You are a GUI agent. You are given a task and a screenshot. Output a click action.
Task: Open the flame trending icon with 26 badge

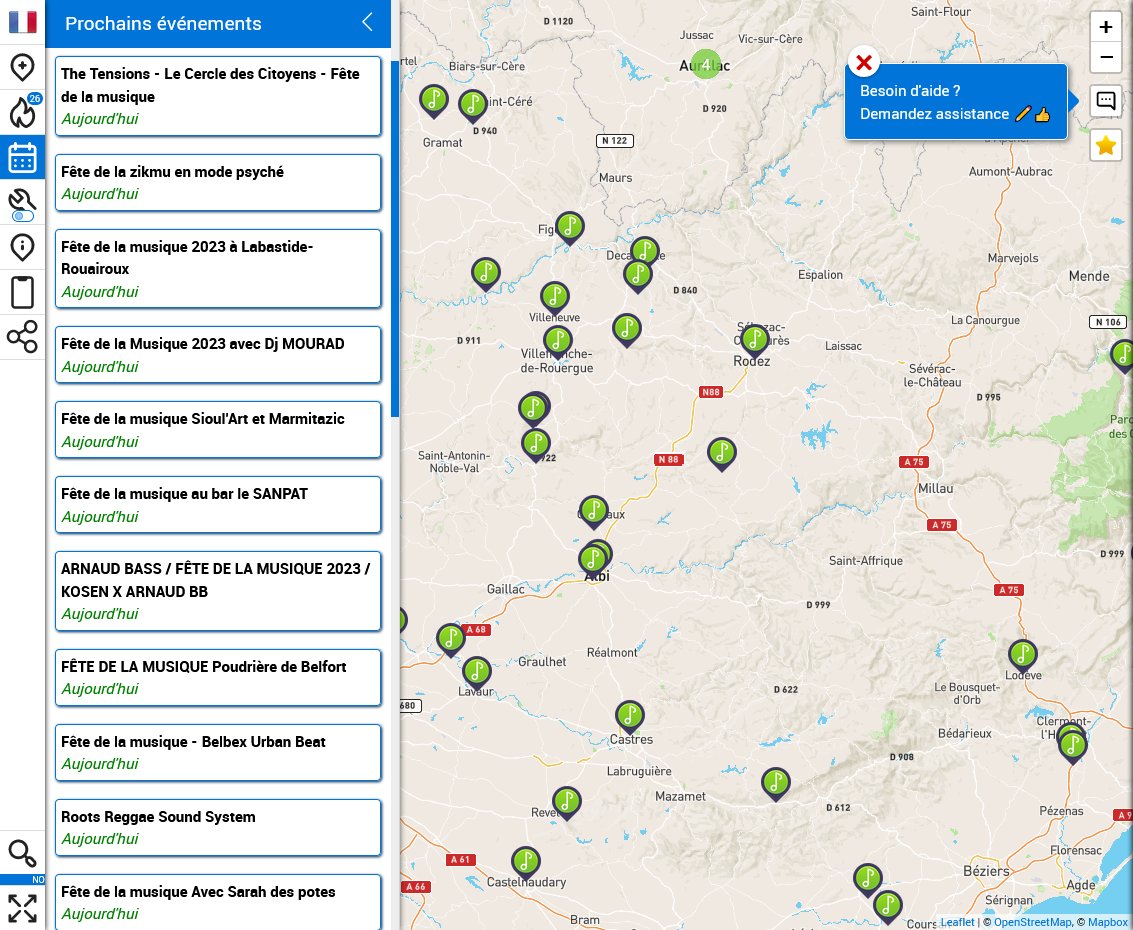(22, 112)
